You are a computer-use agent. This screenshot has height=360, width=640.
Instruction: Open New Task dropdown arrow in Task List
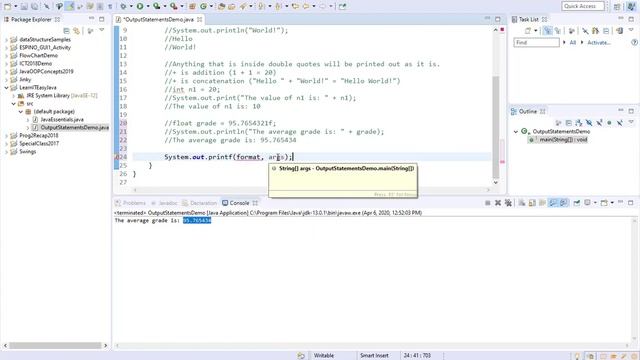pyautogui.click(x=536, y=31)
